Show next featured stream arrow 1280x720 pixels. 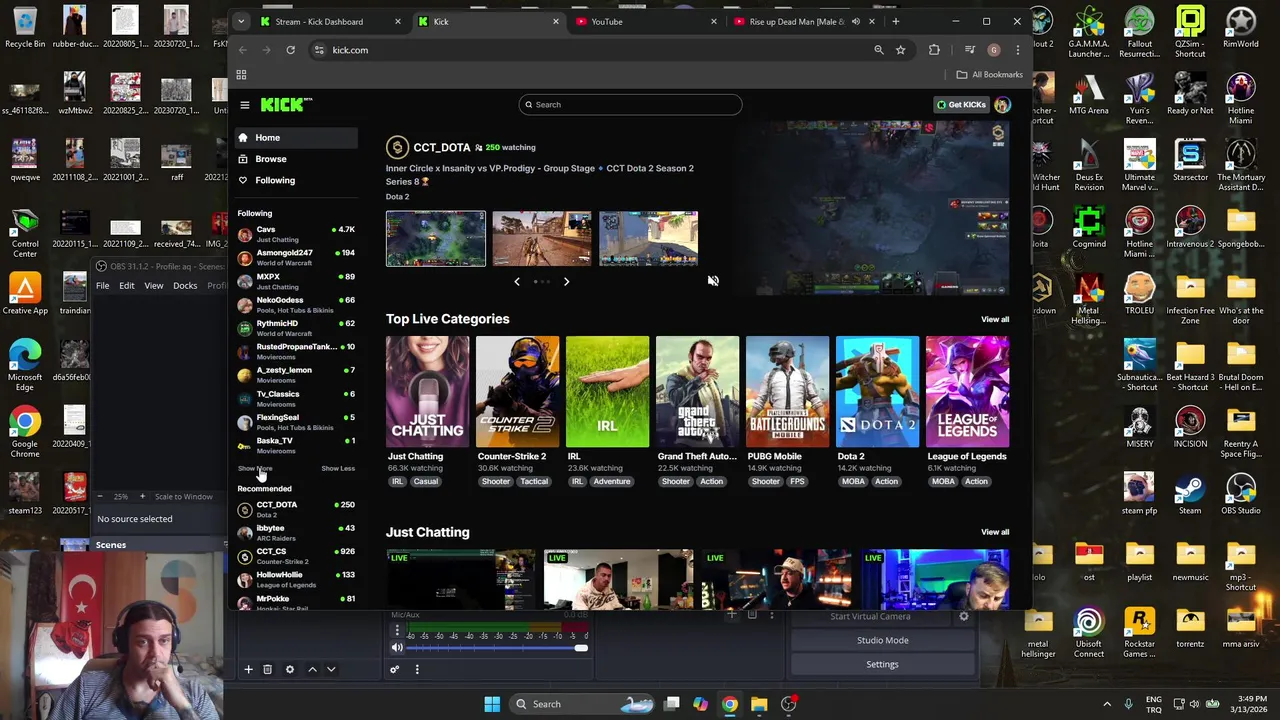[x=566, y=282]
